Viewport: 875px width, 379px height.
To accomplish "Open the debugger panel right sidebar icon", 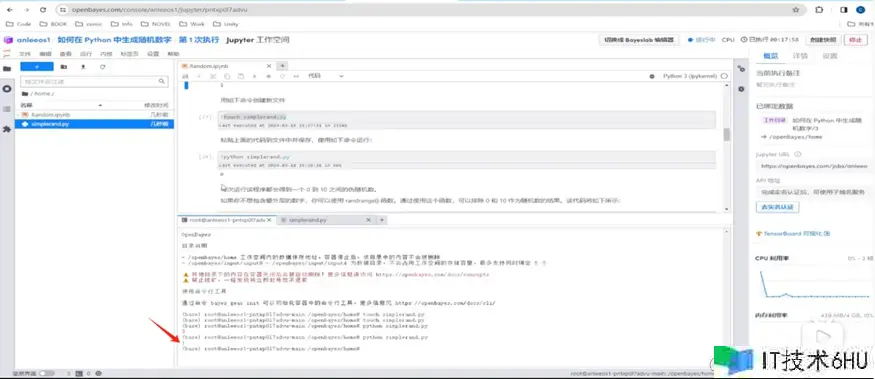I will (741, 89).
